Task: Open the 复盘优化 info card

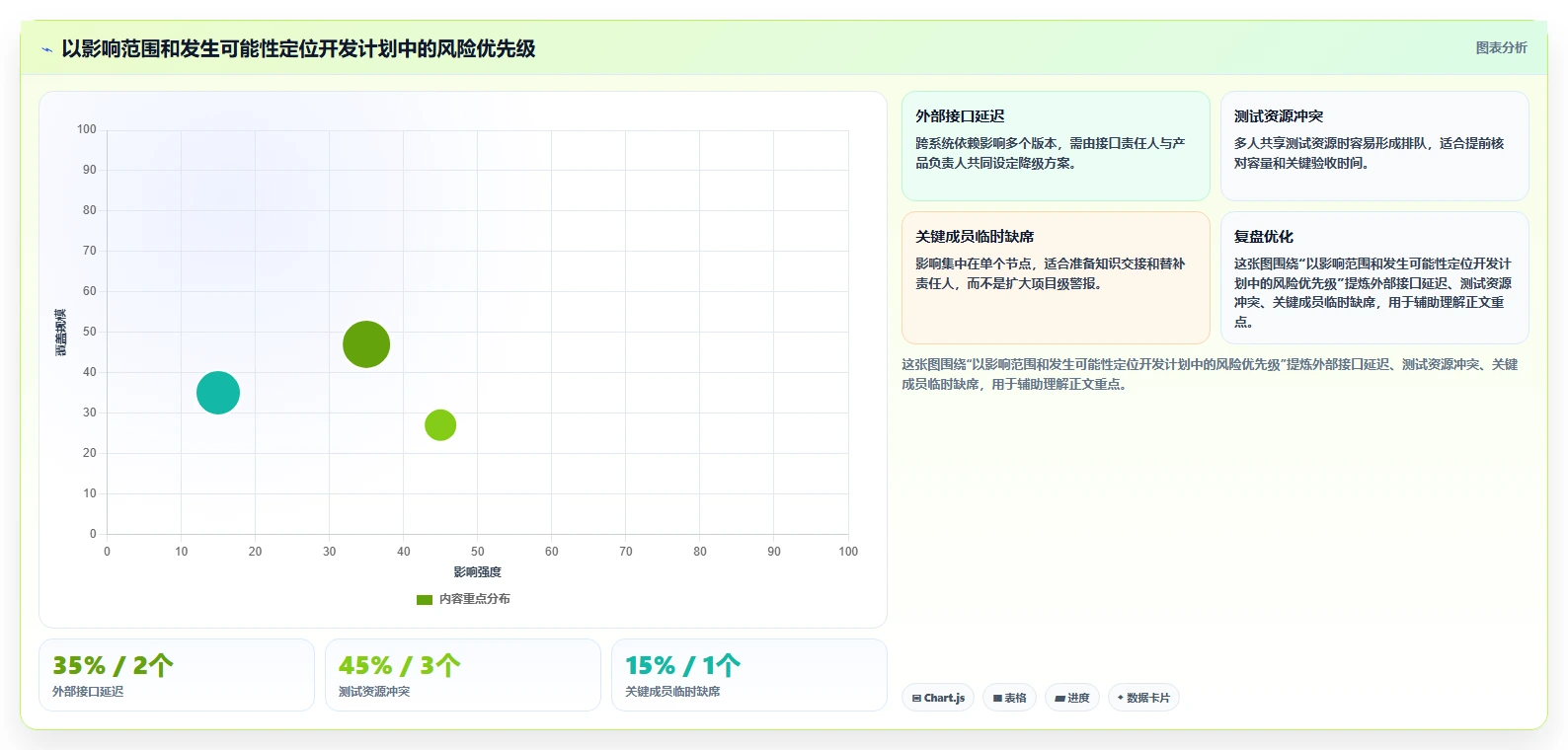Action: (1374, 277)
